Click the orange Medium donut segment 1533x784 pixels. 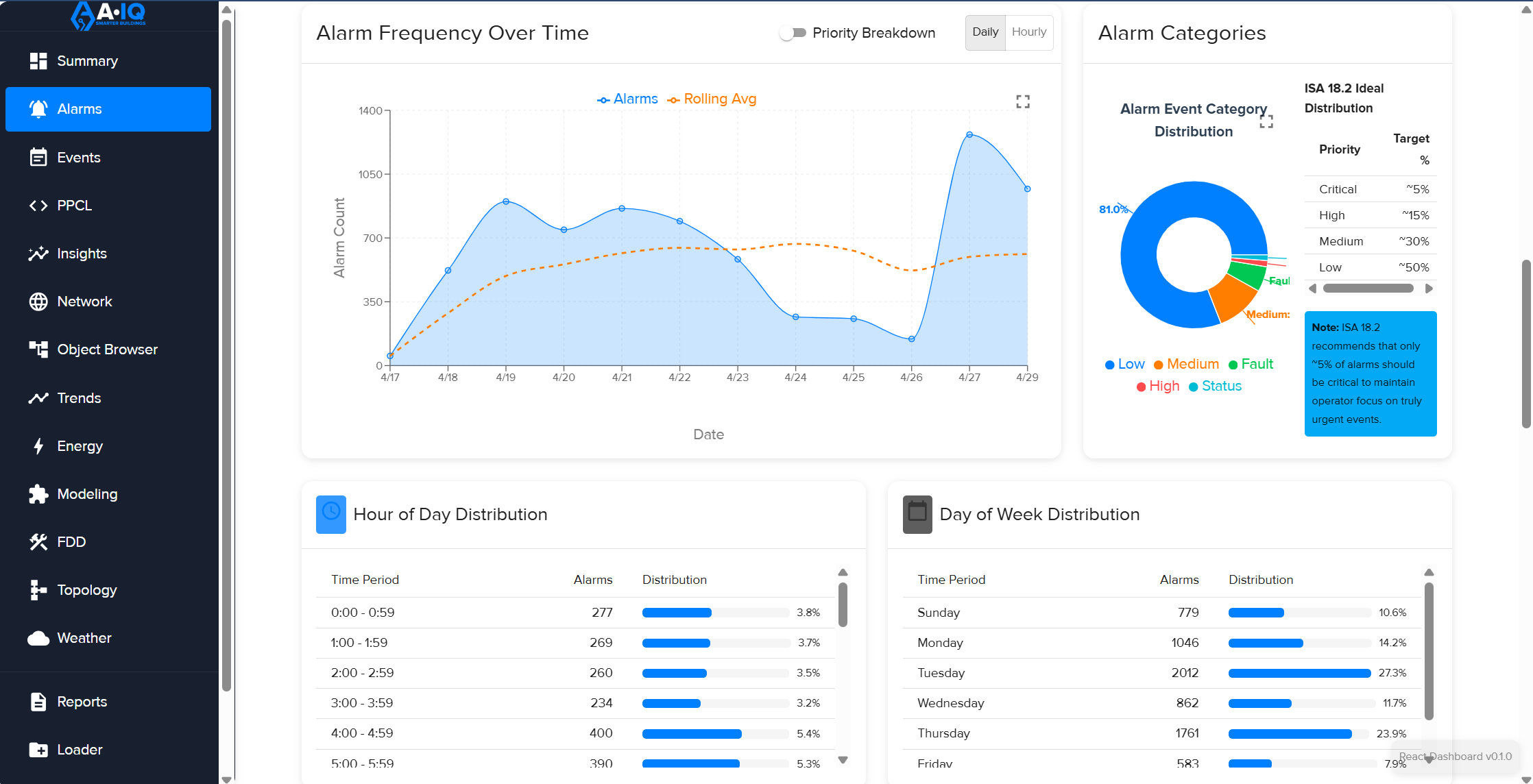(1234, 299)
